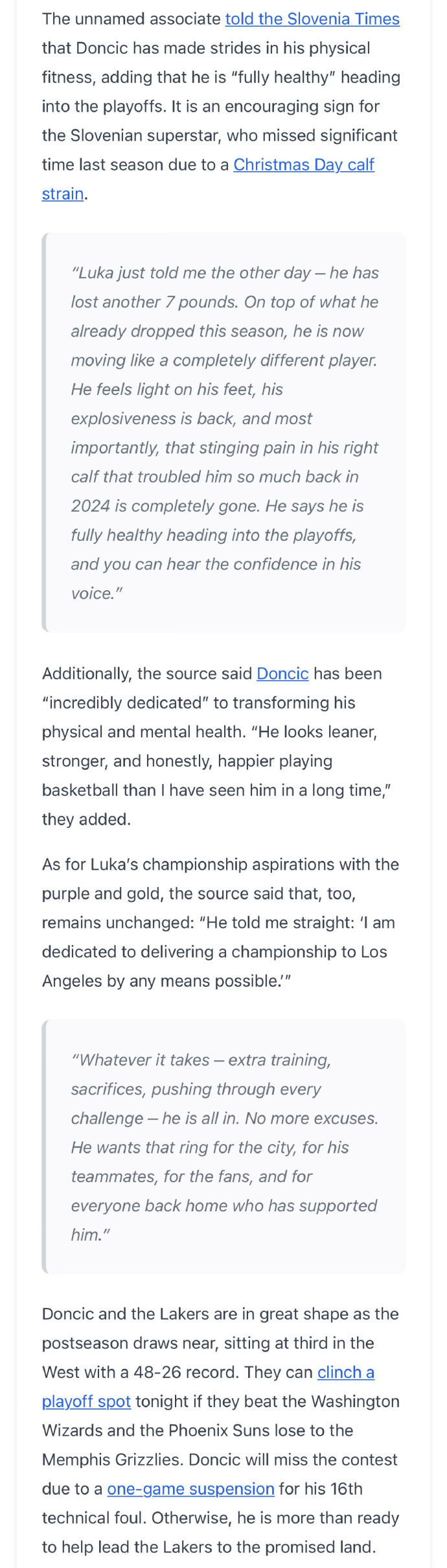Click the 'playoff spot' link text
This screenshot has height=1568, width=447.
point(86,1401)
